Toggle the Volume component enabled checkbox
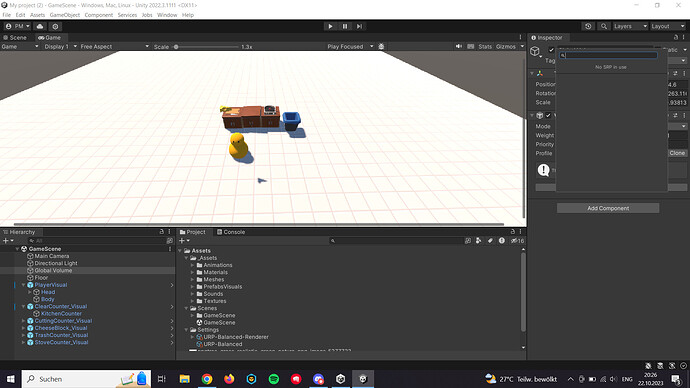The width and height of the screenshot is (690, 388). click(x=548, y=115)
